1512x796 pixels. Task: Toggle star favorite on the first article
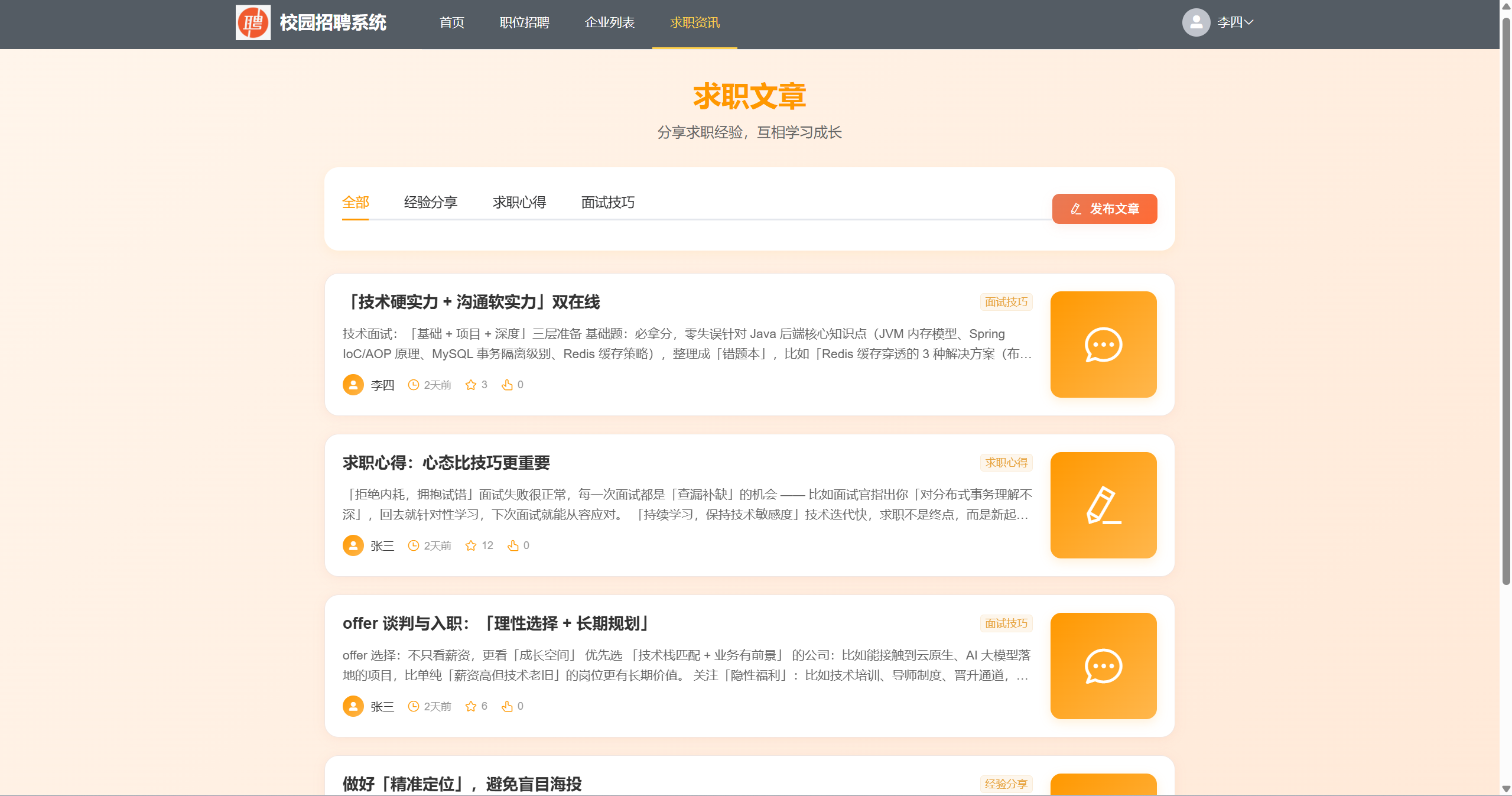click(x=471, y=384)
